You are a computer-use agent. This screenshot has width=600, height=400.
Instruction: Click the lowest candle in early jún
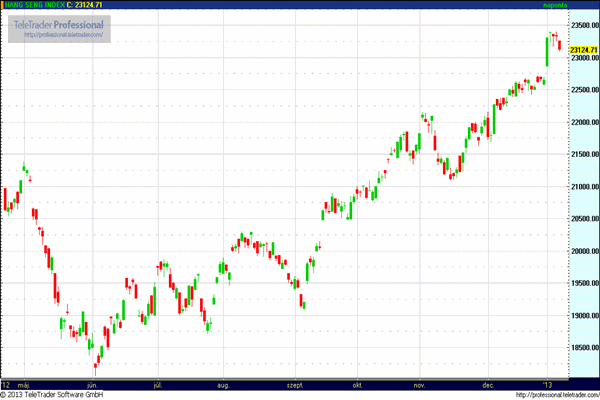96,363
